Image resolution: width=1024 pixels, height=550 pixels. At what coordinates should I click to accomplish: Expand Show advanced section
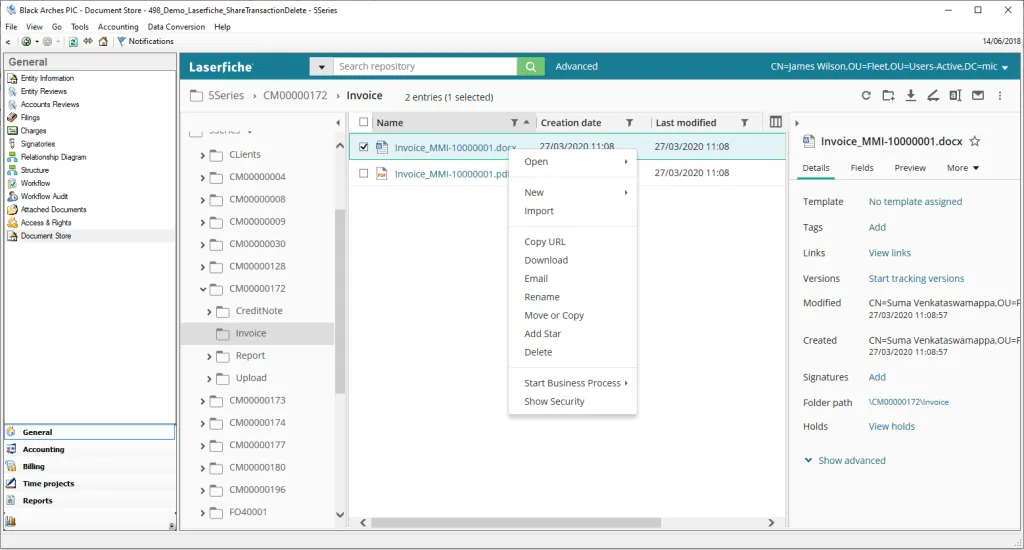844,461
